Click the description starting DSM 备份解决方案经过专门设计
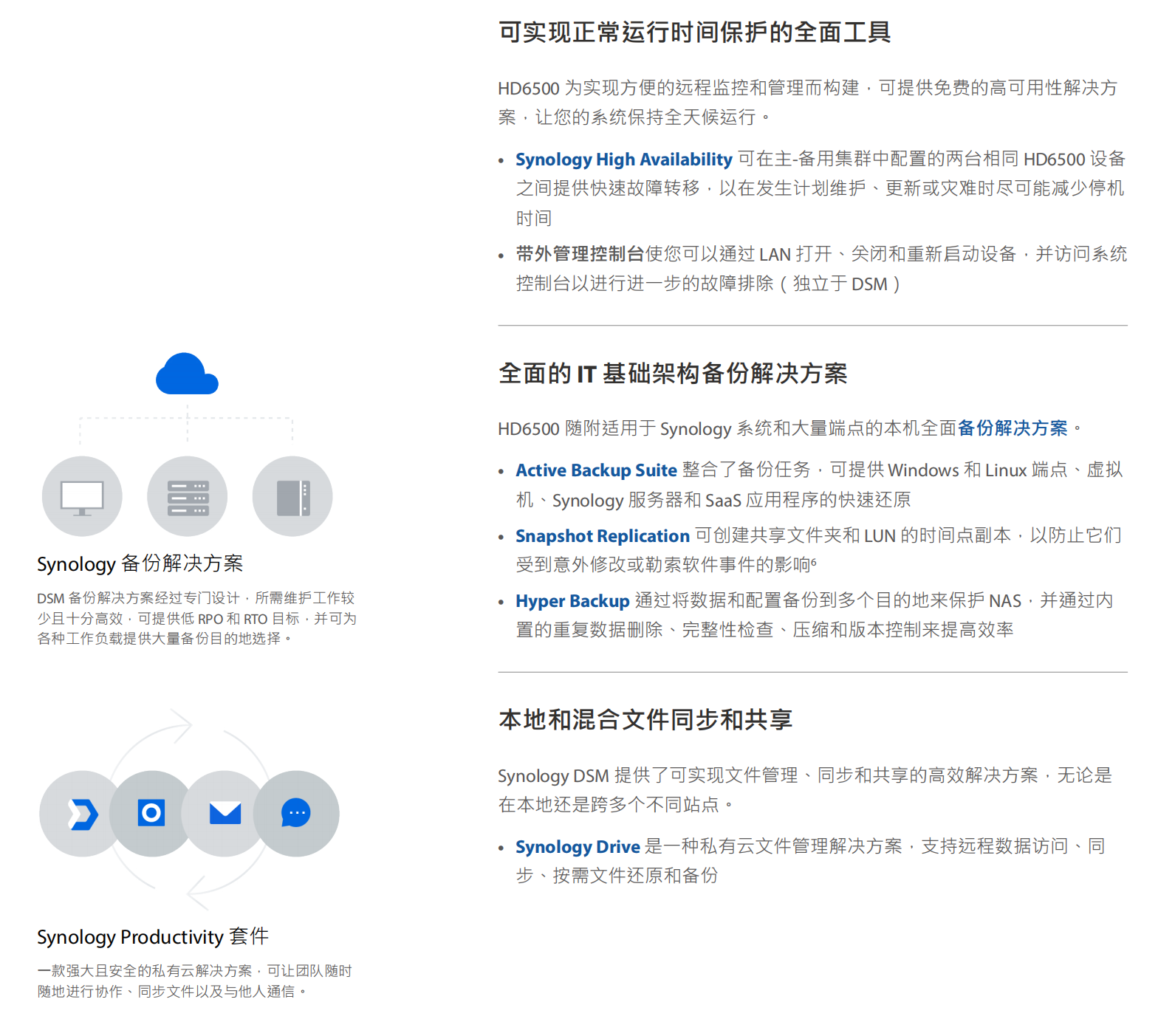The image size is (1158, 1036). [196, 618]
